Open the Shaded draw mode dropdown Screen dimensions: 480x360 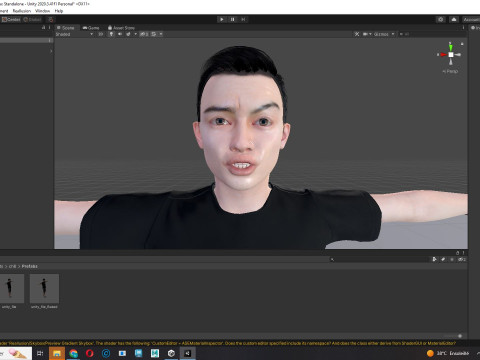pyautogui.click(x=74, y=34)
